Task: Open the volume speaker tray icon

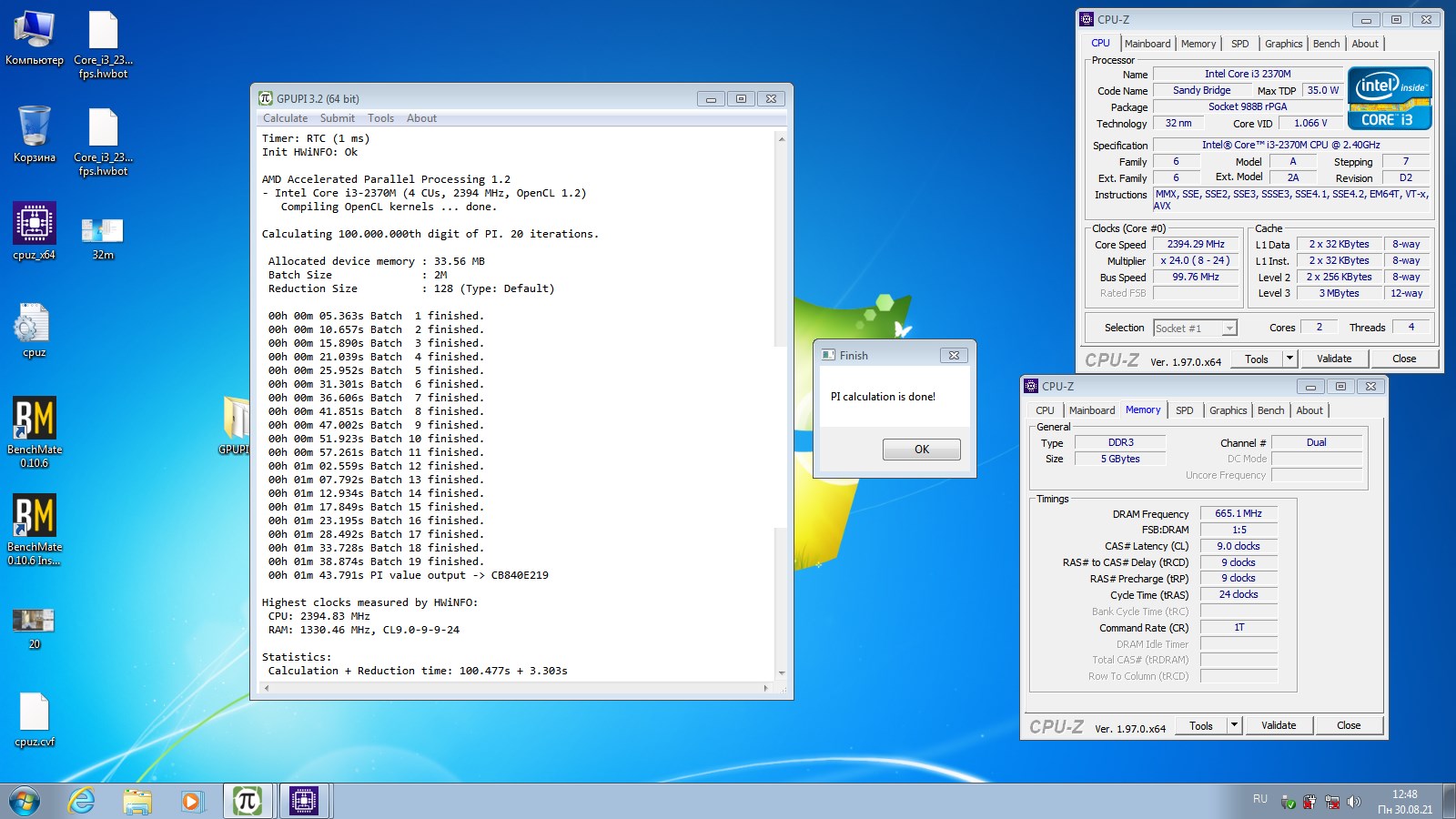Action: point(1353,802)
